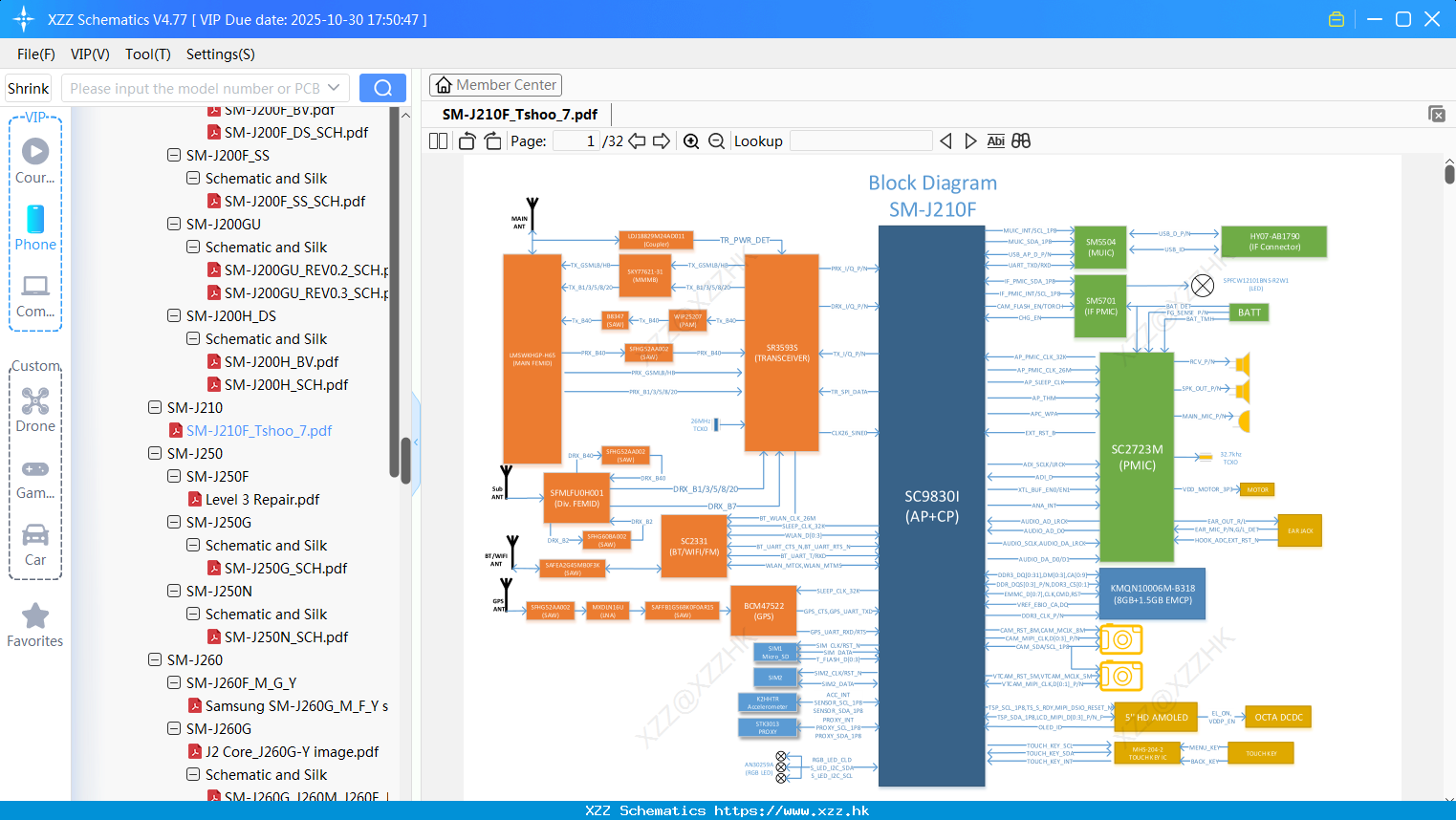
Task: Zoom in on the schematic
Action: point(691,141)
